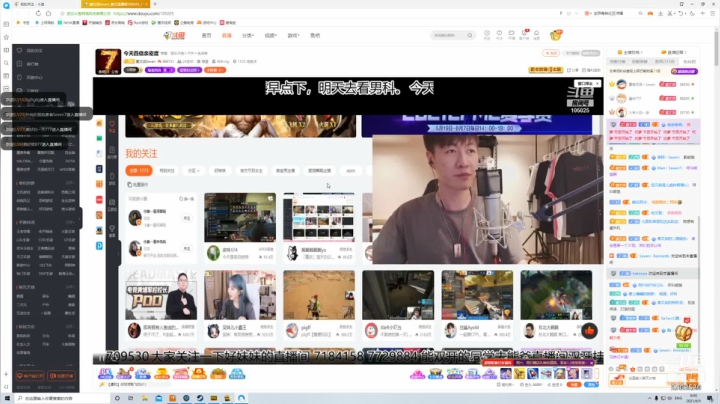The width and height of the screenshot is (720, 404).
Task: Open the POD stream thumbnail
Action: (161, 295)
